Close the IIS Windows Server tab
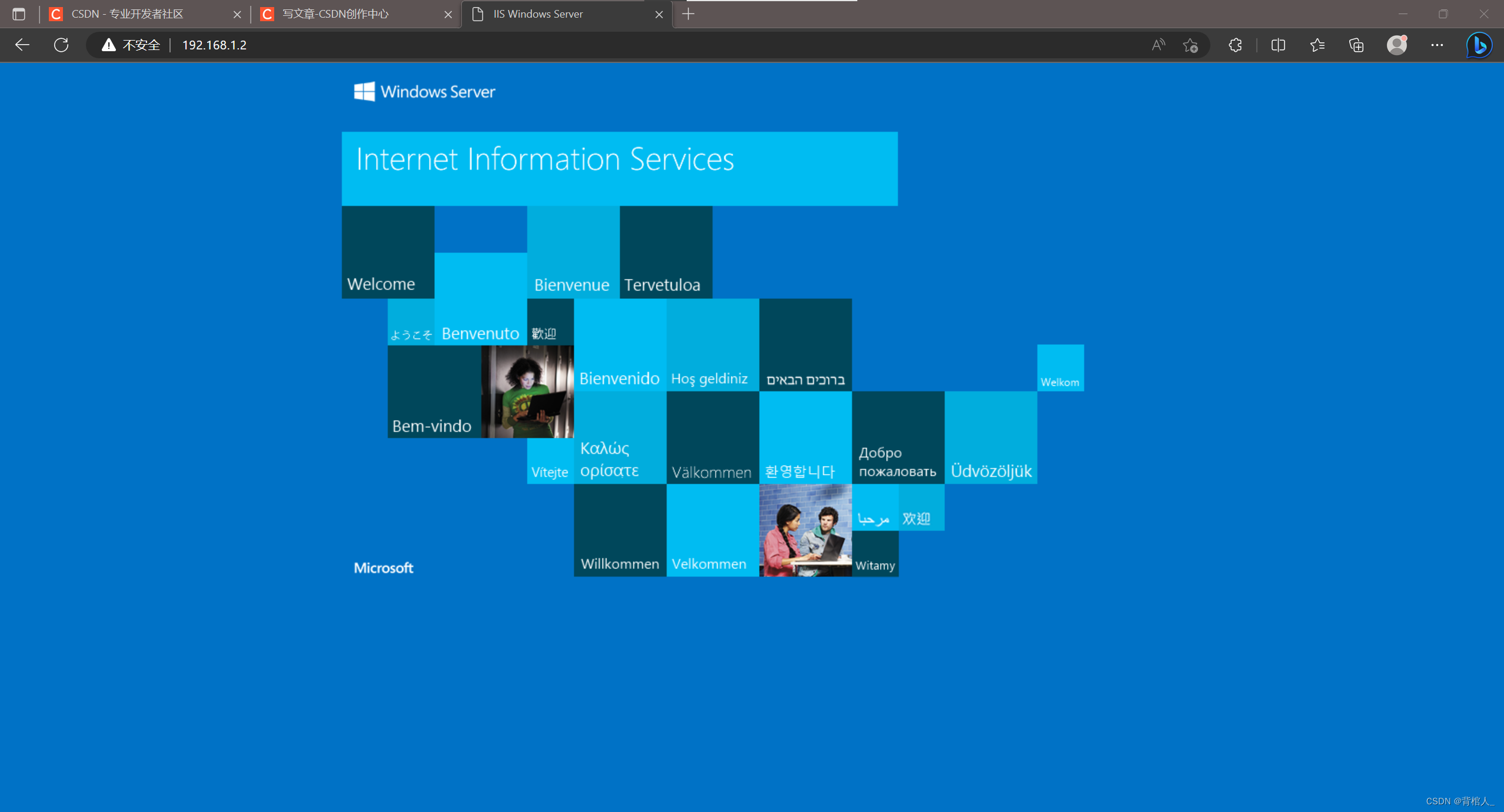Screen dimensions: 1504x812 coord(659,14)
